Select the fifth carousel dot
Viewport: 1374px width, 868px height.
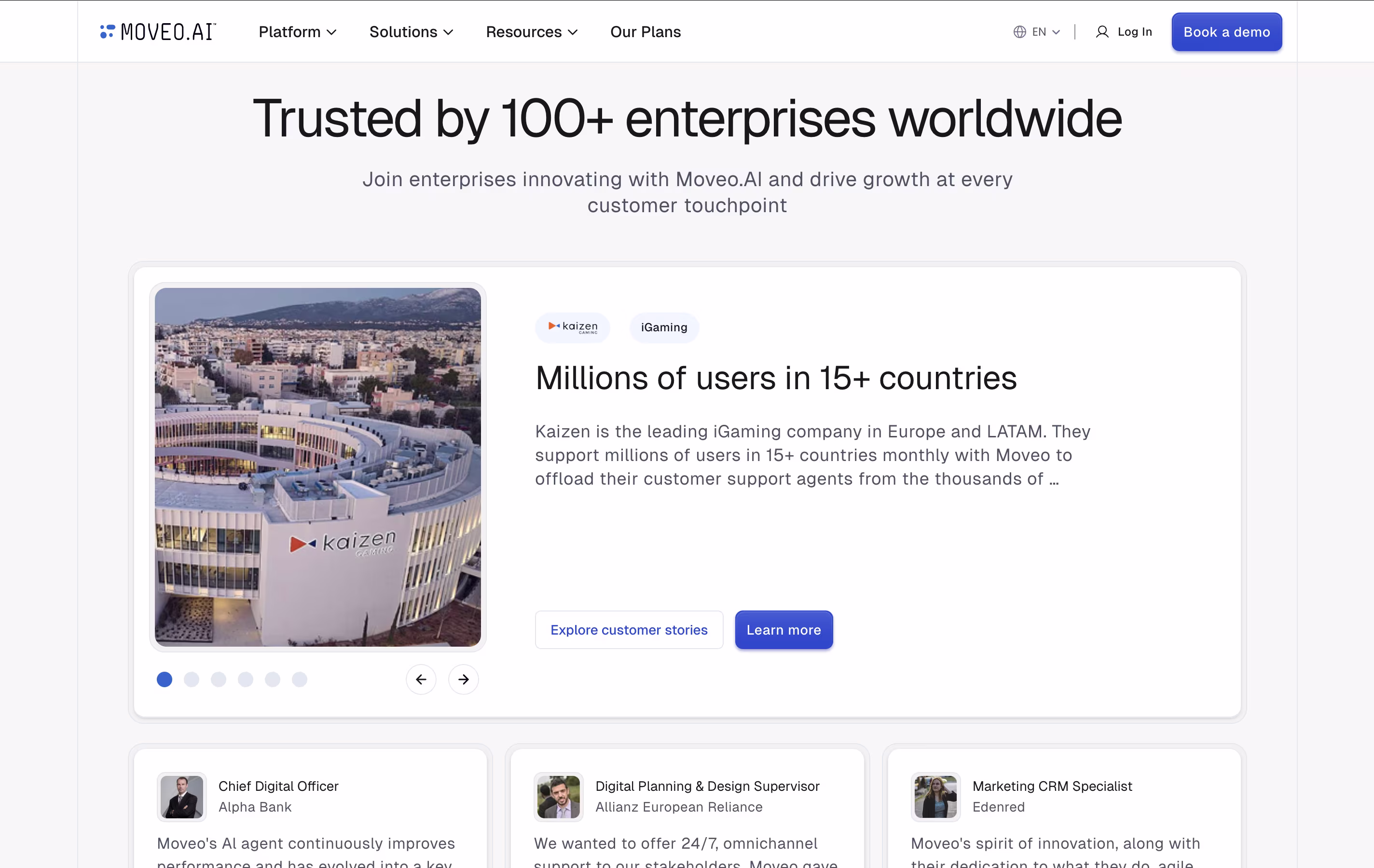pyautogui.click(x=272, y=679)
